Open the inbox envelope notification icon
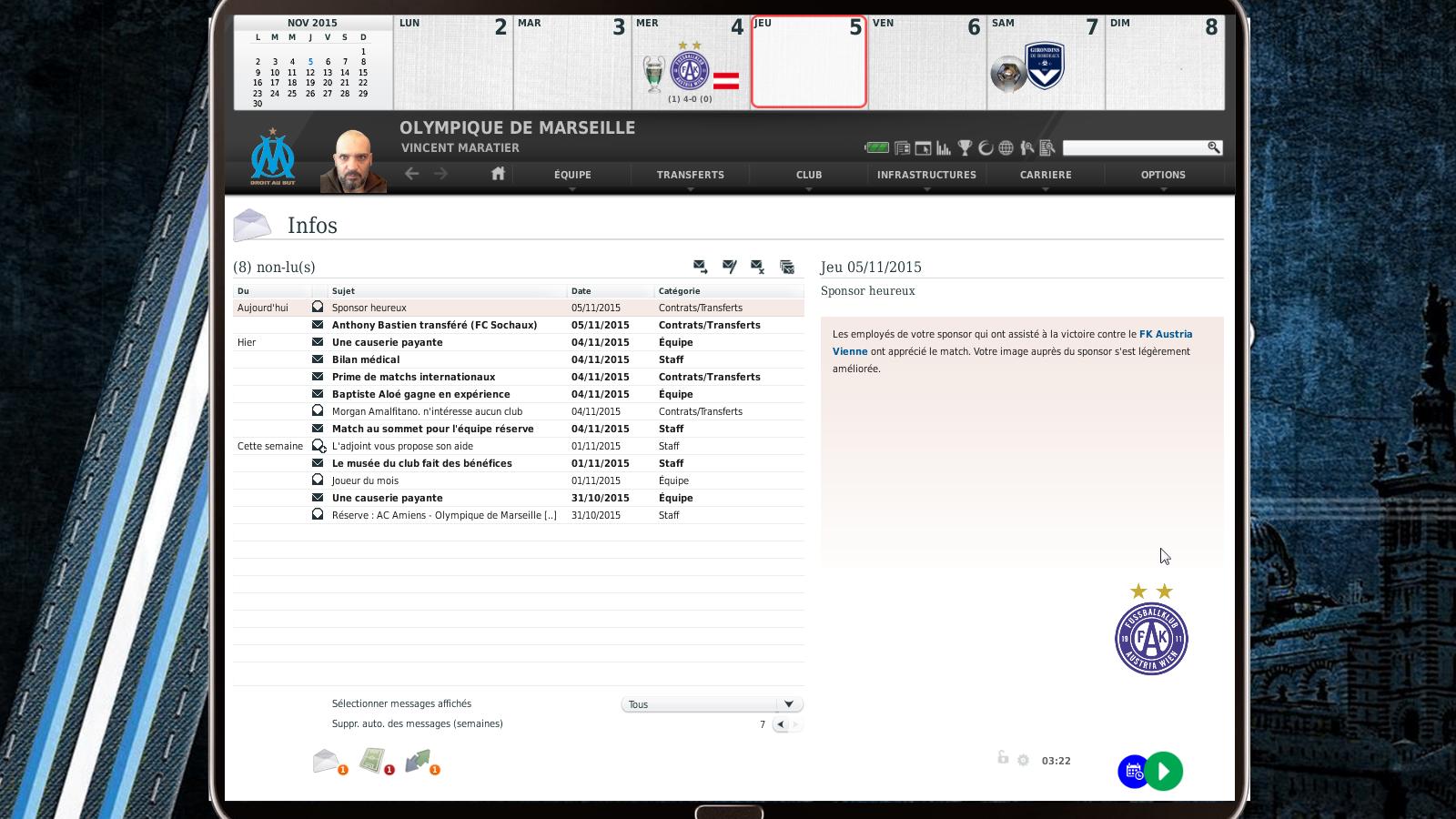This screenshot has width=1456, height=819. point(329,762)
